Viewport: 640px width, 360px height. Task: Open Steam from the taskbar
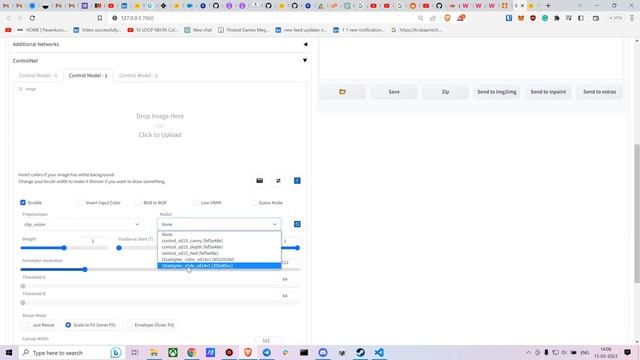360,352
